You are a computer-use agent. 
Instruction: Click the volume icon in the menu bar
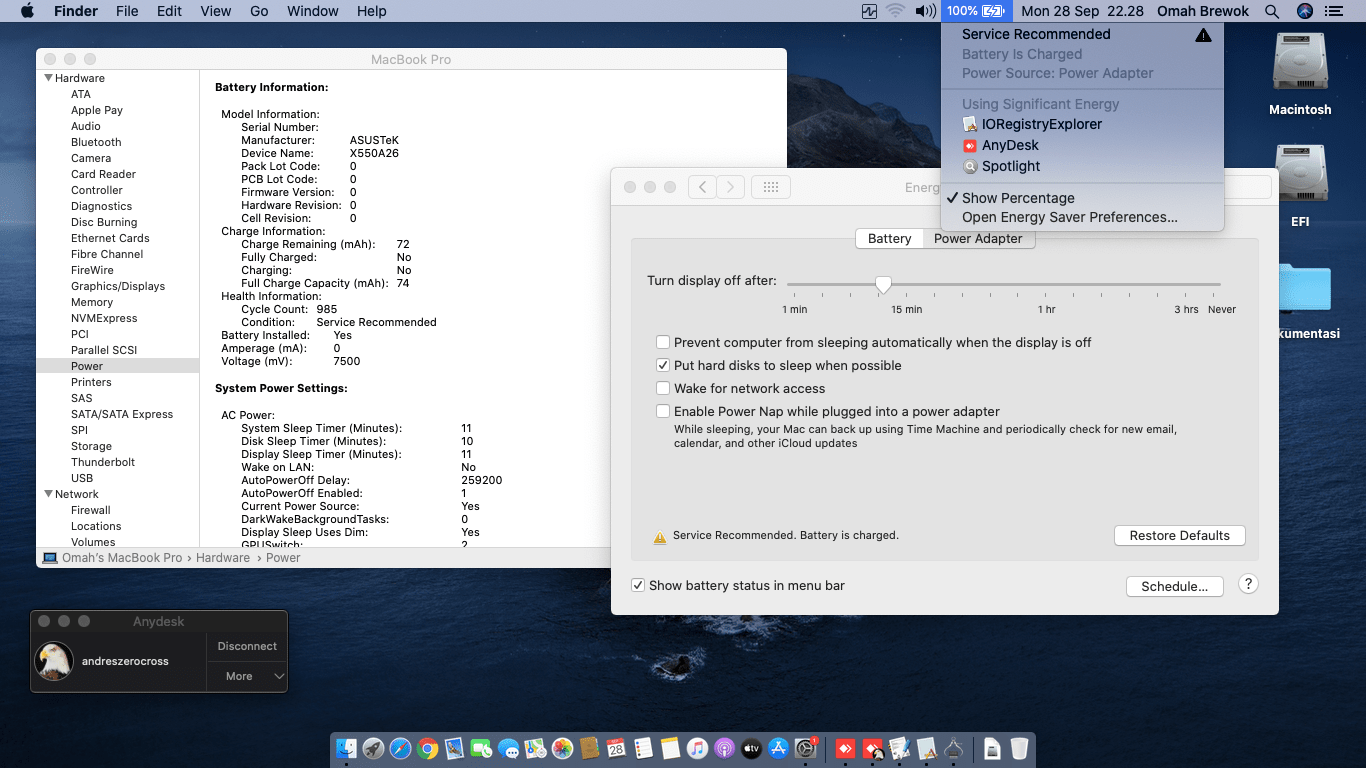point(925,11)
